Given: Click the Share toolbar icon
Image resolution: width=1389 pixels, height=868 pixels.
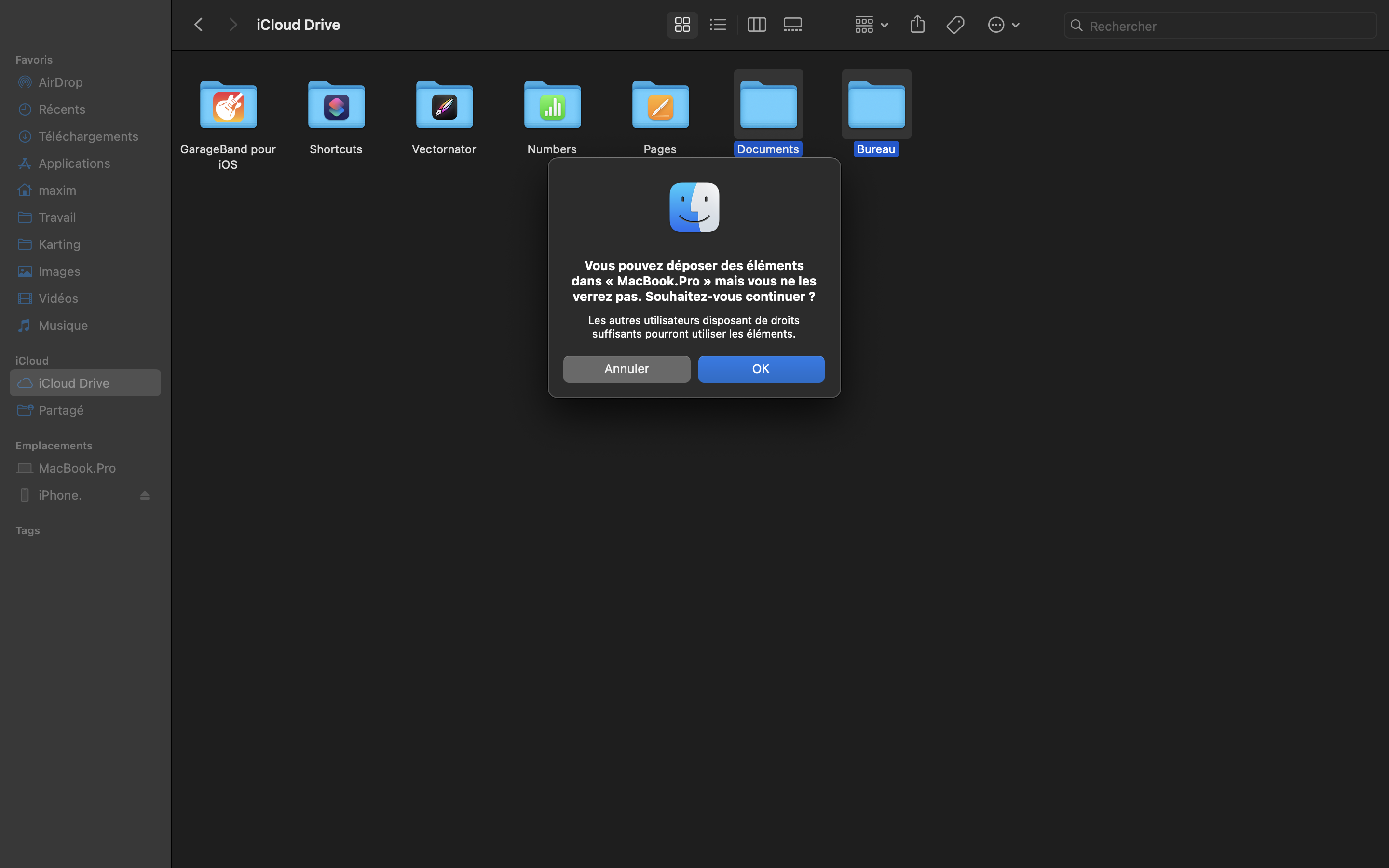Looking at the screenshot, I should tap(917, 25).
